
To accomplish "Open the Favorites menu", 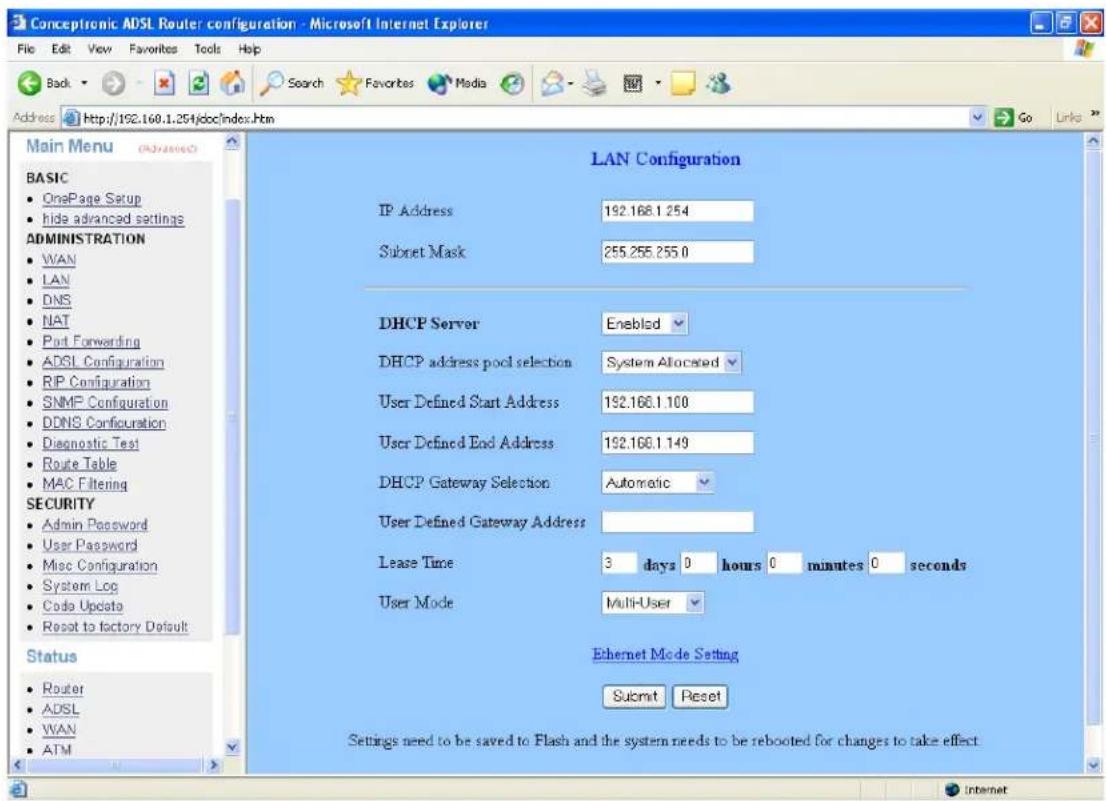I will tap(153, 49).
